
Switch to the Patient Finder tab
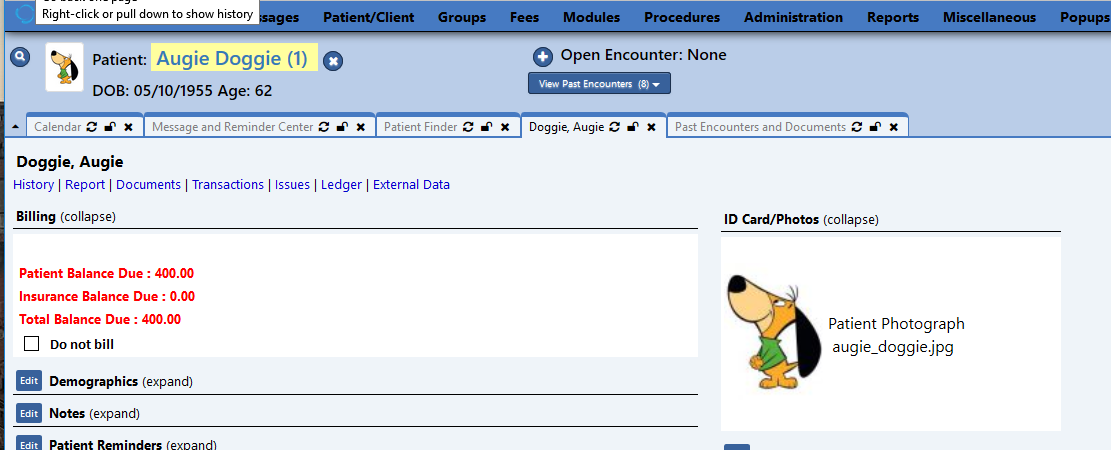pos(421,127)
